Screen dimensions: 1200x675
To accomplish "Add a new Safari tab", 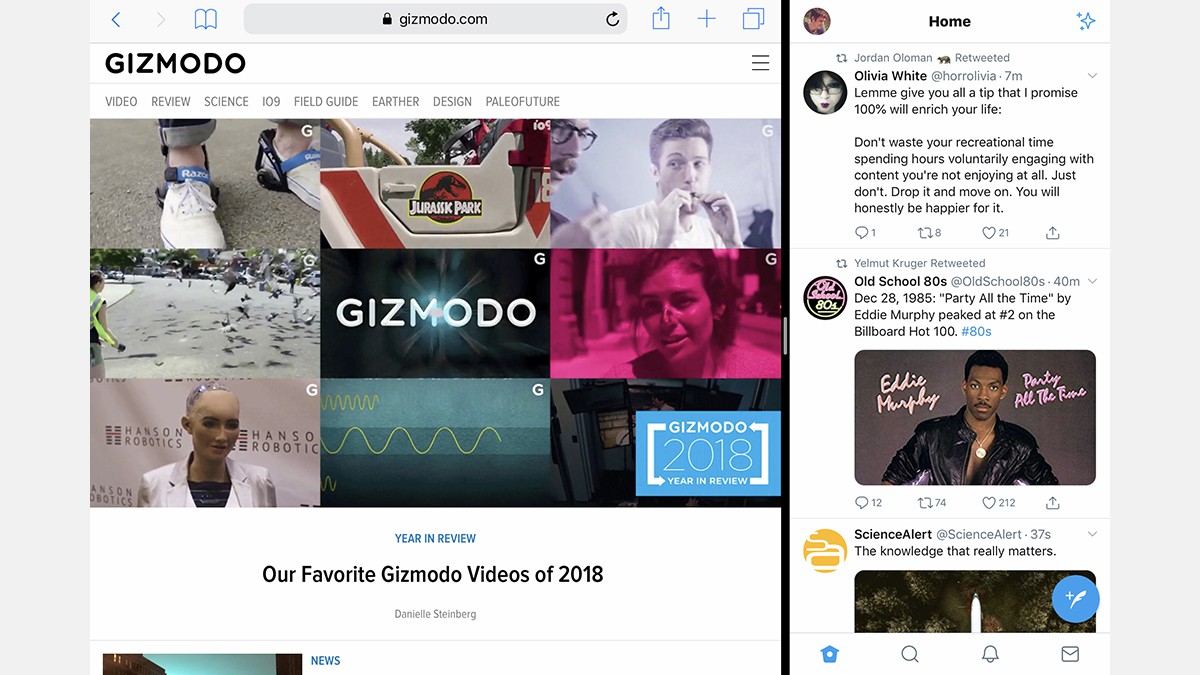I will tap(707, 19).
